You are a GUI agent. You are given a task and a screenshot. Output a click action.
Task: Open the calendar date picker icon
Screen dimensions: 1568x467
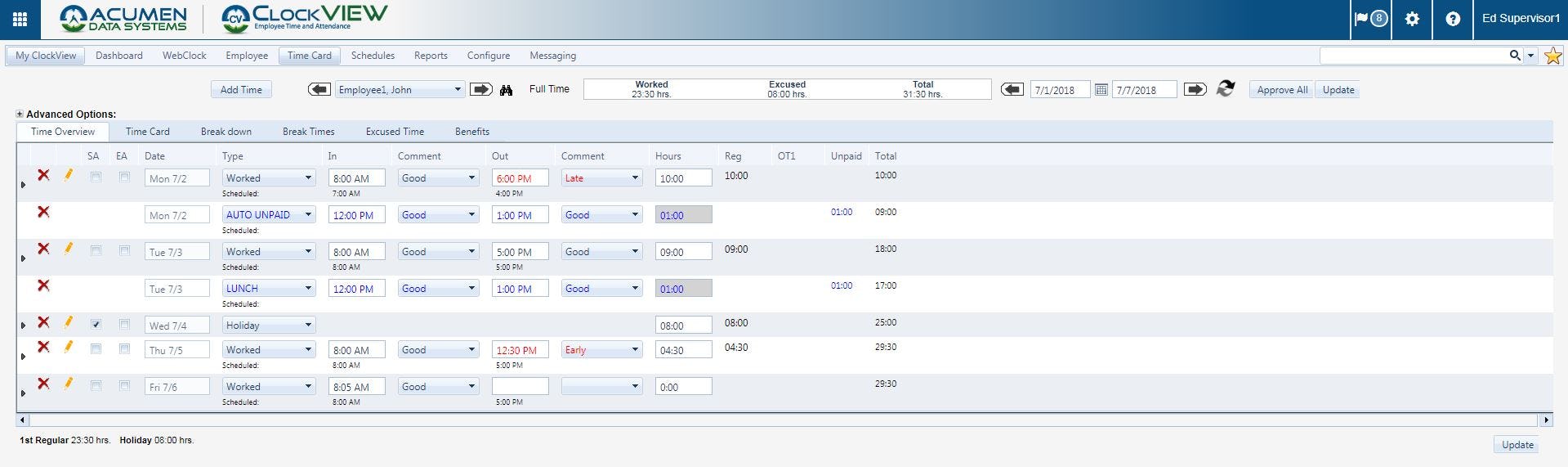[1101, 89]
